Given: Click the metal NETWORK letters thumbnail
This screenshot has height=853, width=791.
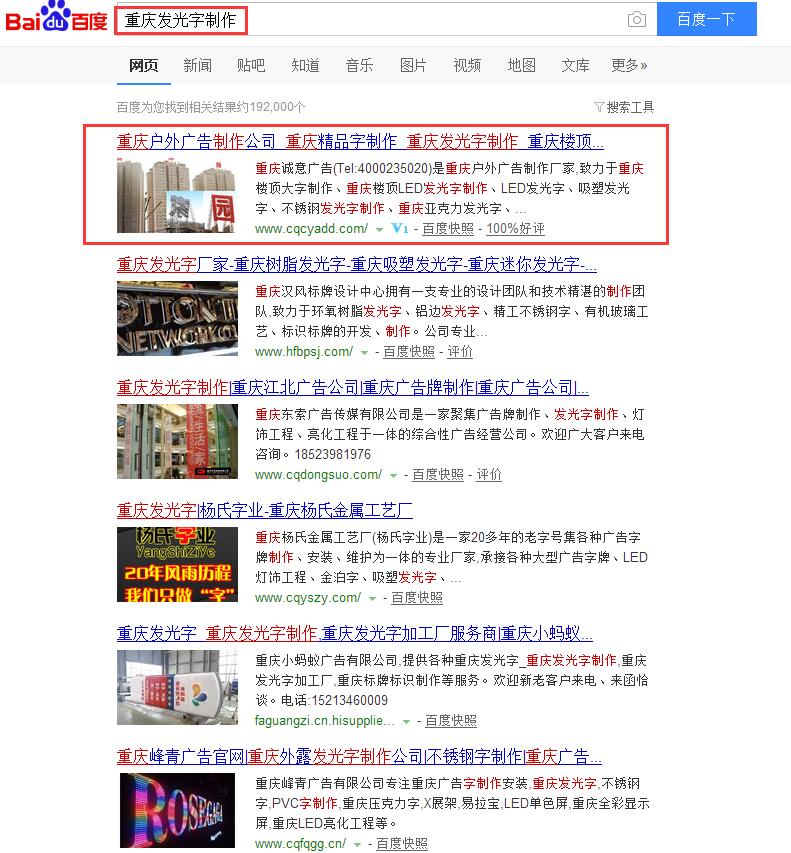Looking at the screenshot, I should coord(177,318).
